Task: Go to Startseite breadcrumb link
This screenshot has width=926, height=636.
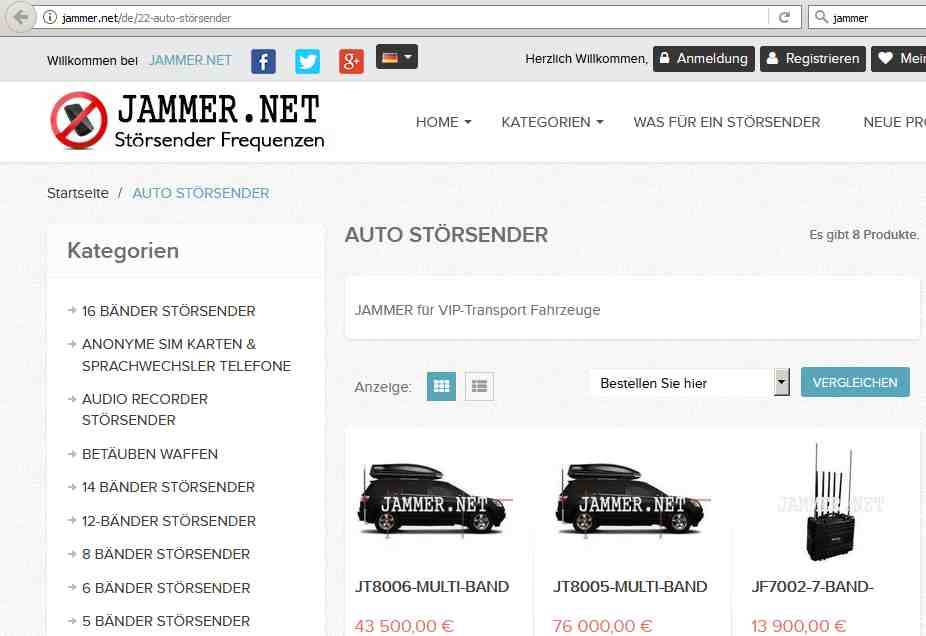Action: click(x=78, y=193)
